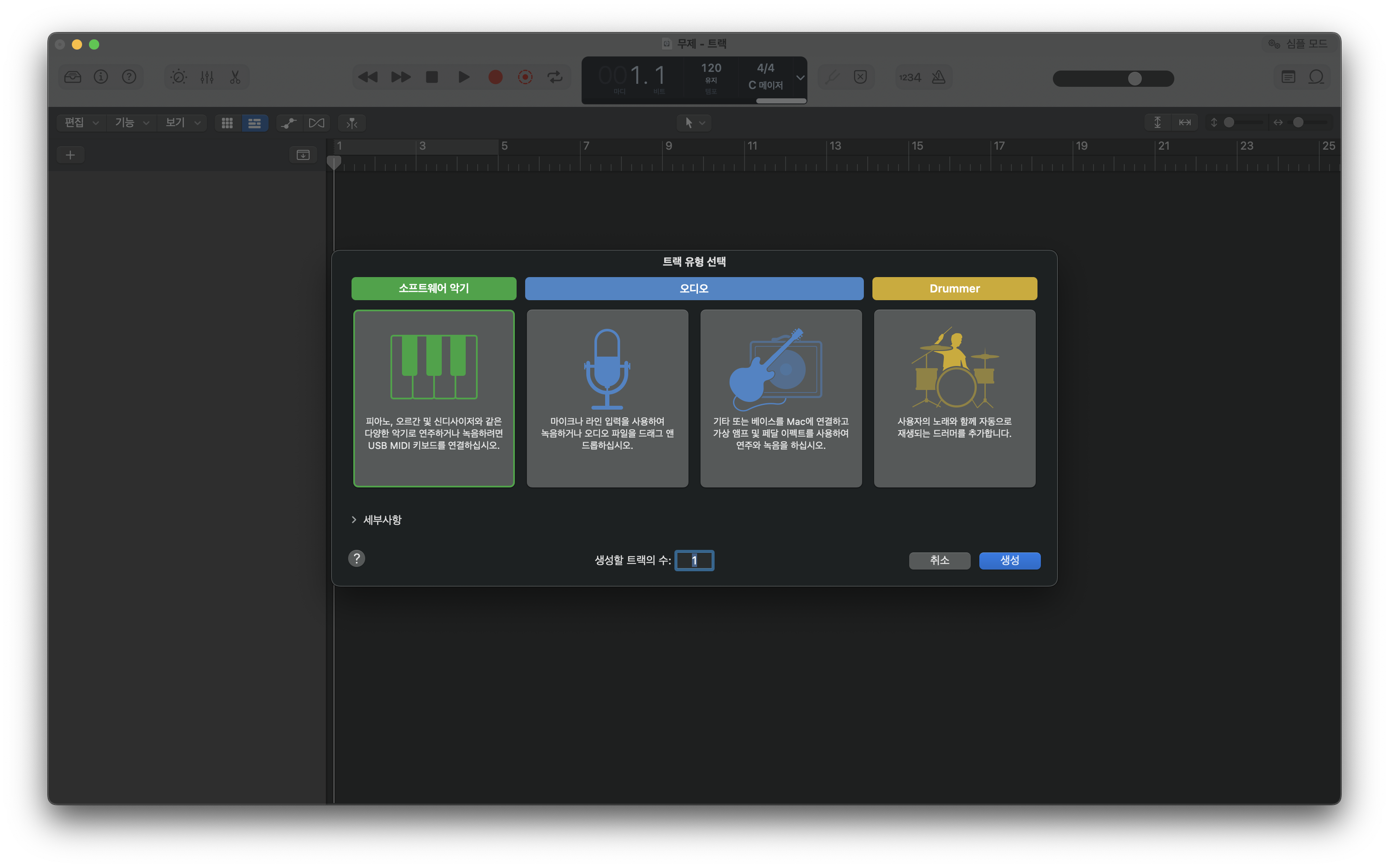
Task: Toggle the 1234 count-in button
Action: click(910, 77)
